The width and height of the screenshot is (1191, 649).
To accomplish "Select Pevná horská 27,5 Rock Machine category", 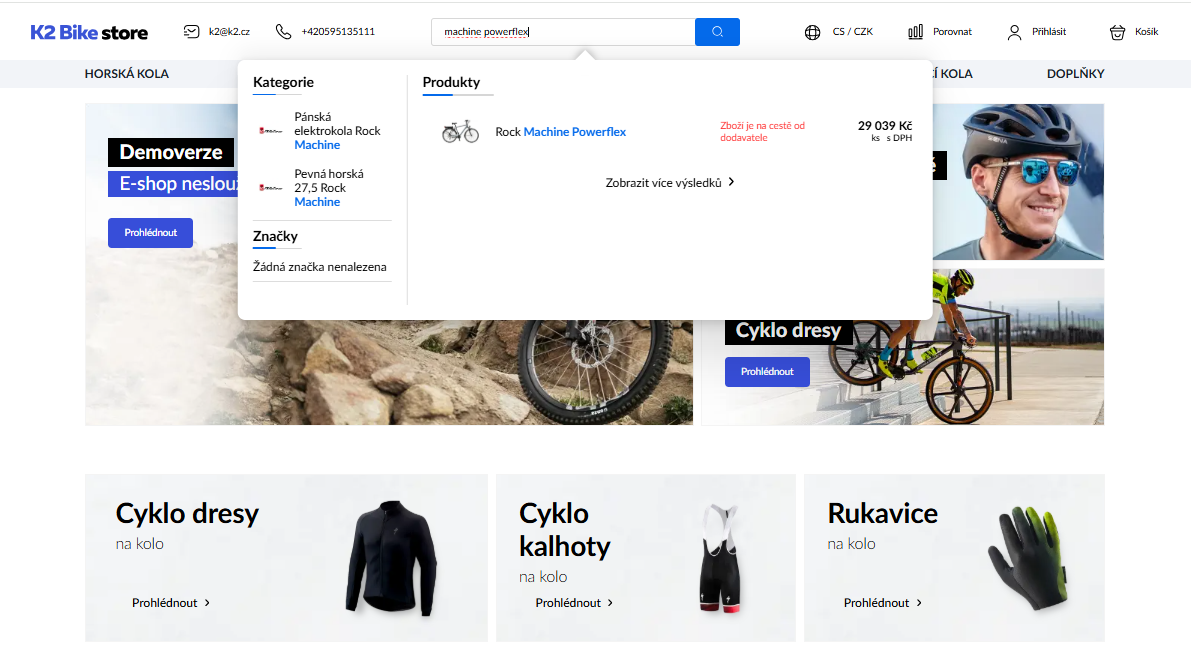I will (328, 188).
